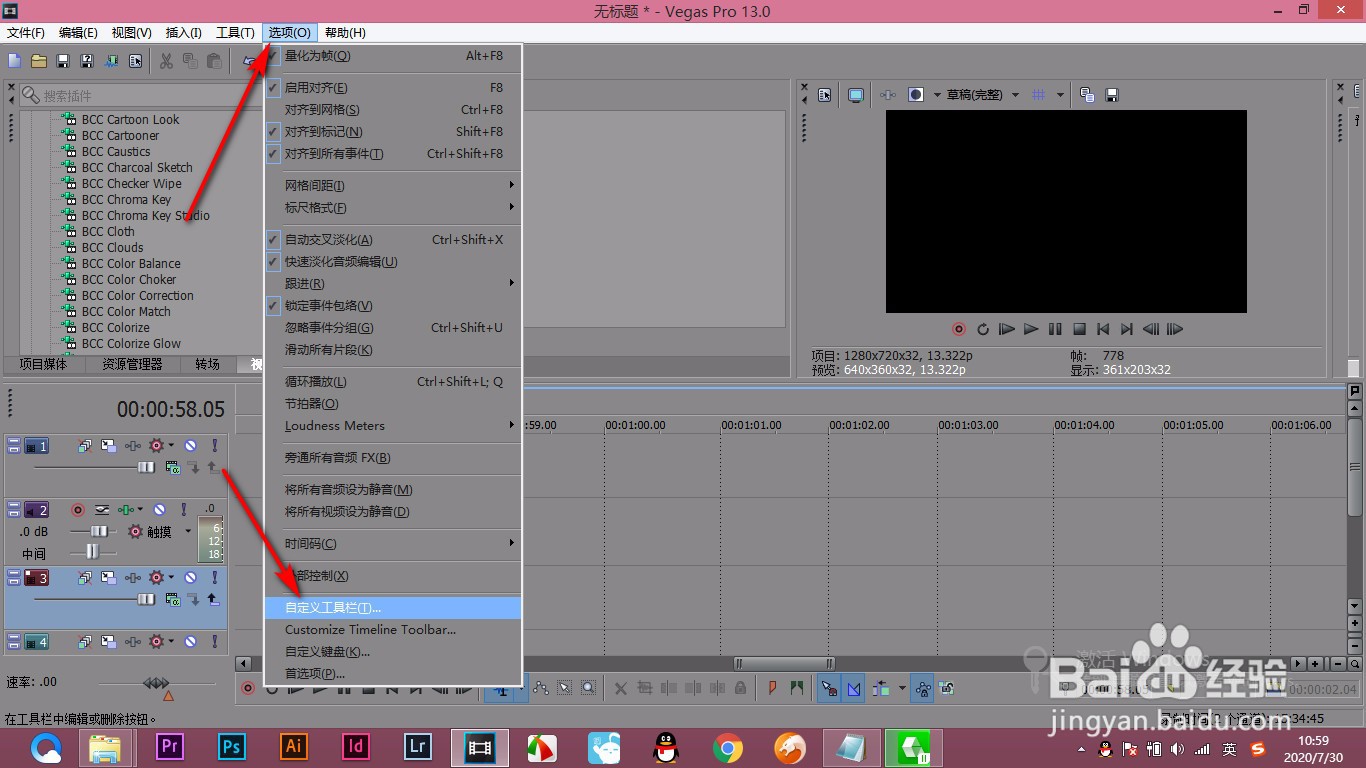Click the Paste clipboard icon
This screenshot has height=768, width=1366.
[214, 61]
